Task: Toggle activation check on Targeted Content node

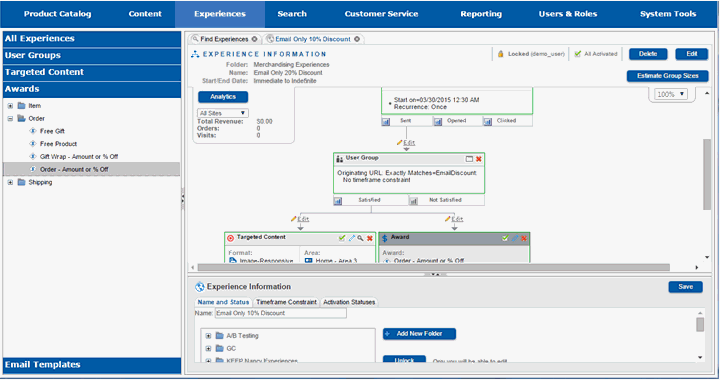Action: (x=342, y=238)
